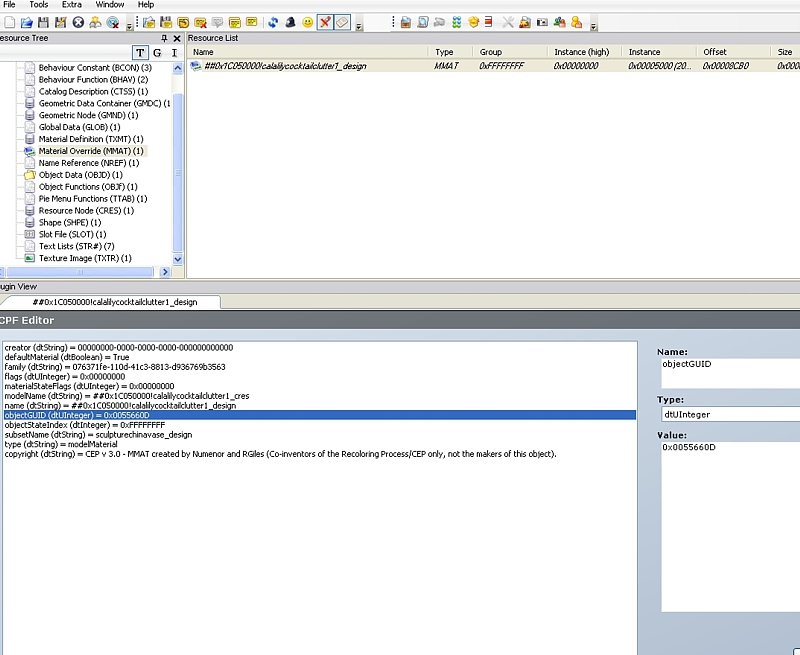The width and height of the screenshot is (800, 655).
Task: Click the crossed wrench tools icon
Action: click(508, 22)
